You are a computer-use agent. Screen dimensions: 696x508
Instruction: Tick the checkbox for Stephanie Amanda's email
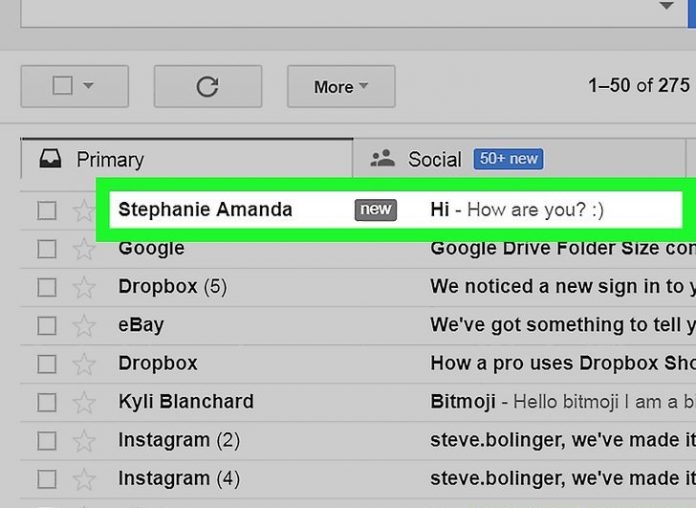[x=47, y=211]
